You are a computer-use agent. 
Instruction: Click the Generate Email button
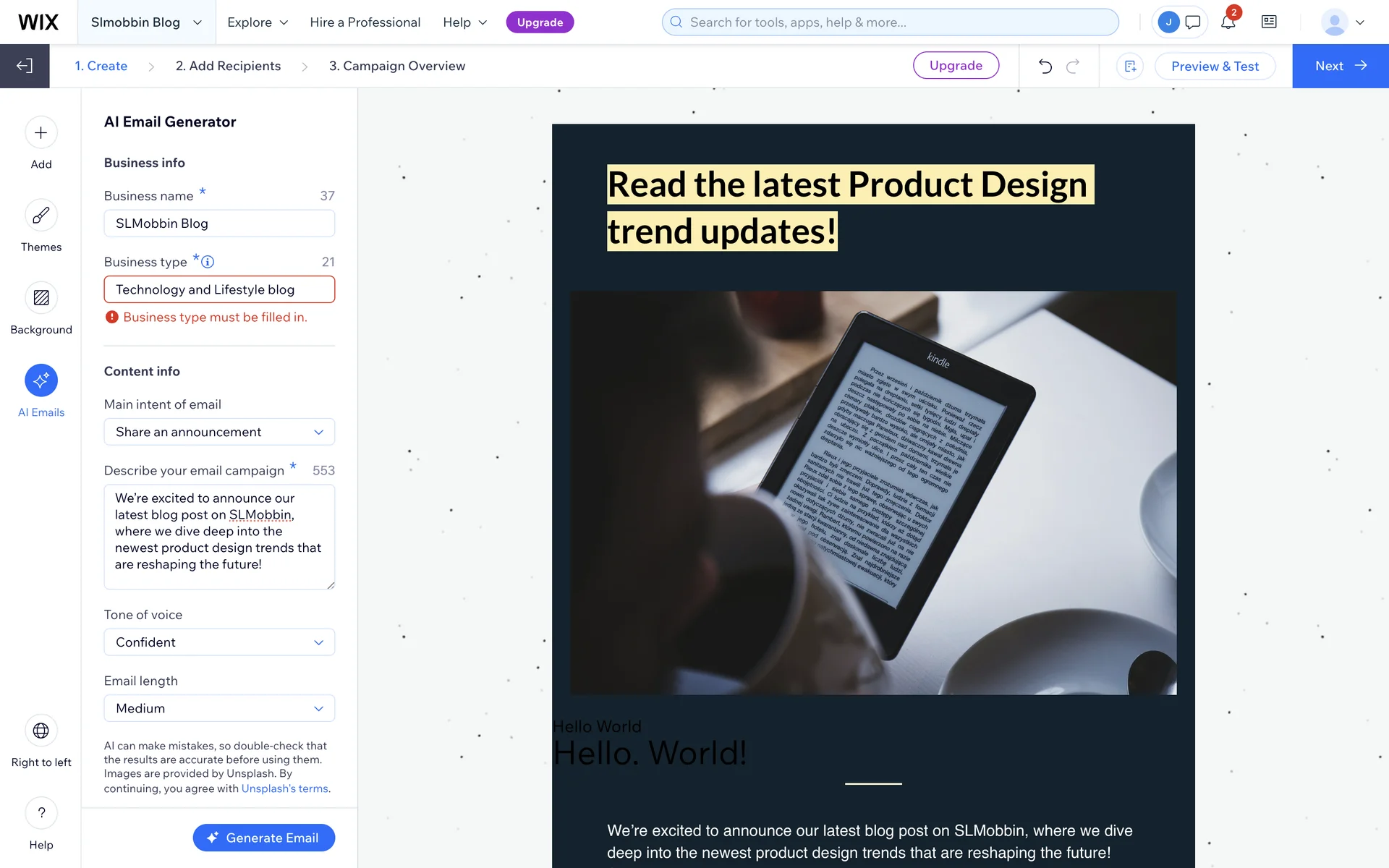click(x=263, y=838)
